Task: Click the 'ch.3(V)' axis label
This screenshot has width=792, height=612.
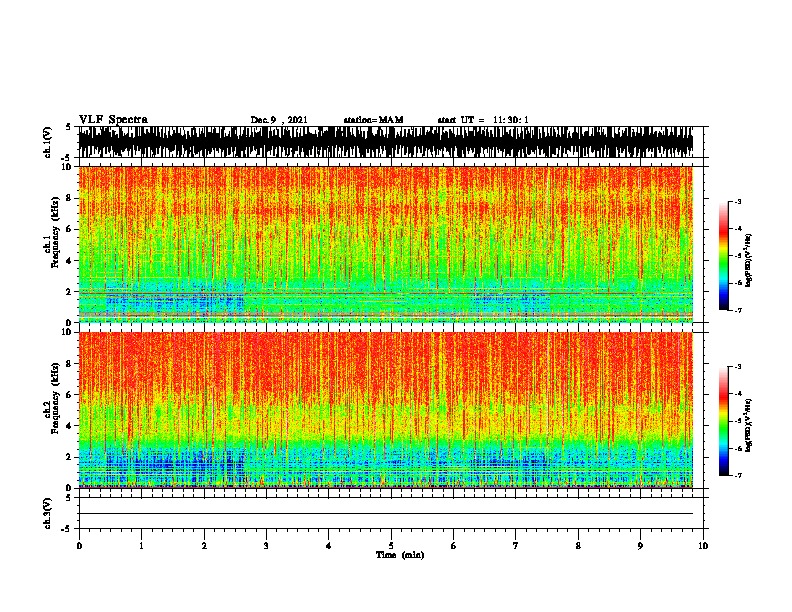Action: pyautogui.click(x=48, y=513)
